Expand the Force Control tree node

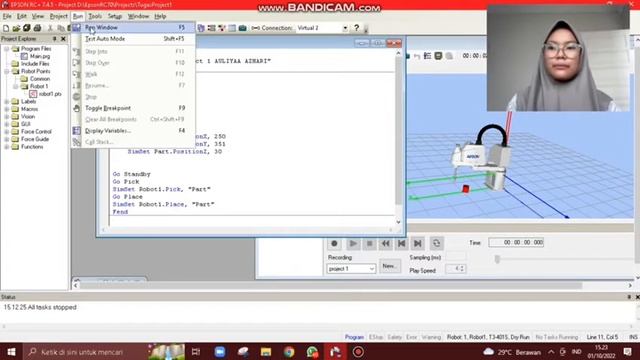pyautogui.click(x=7, y=132)
